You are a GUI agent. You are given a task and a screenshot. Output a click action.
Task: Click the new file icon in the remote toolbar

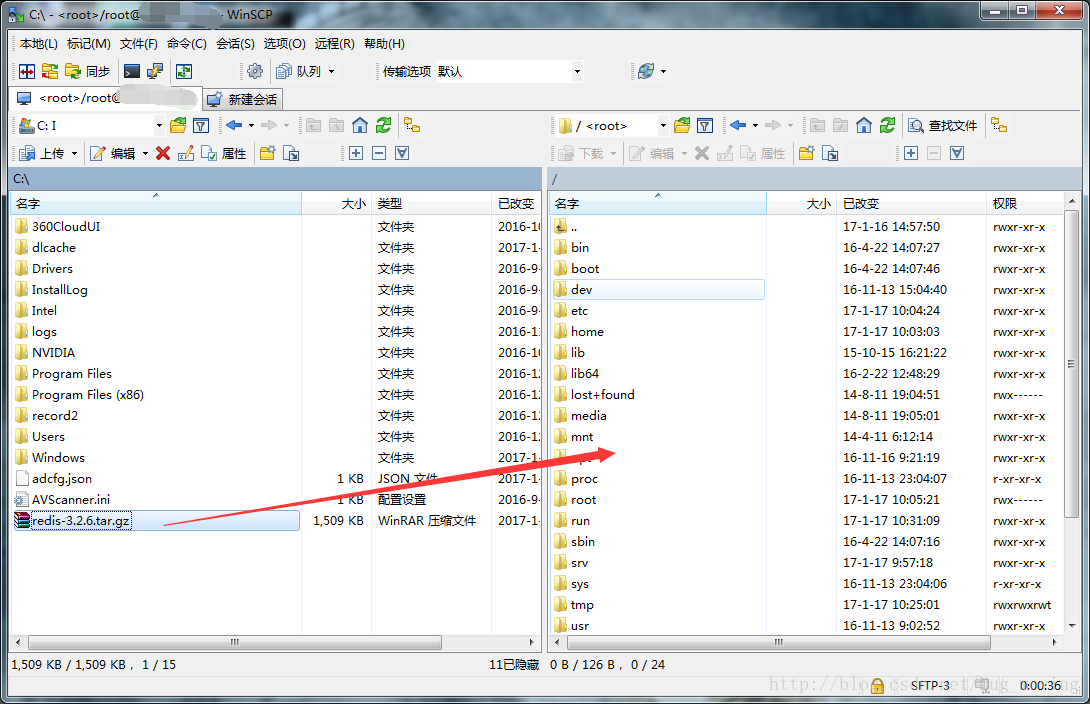(830, 153)
